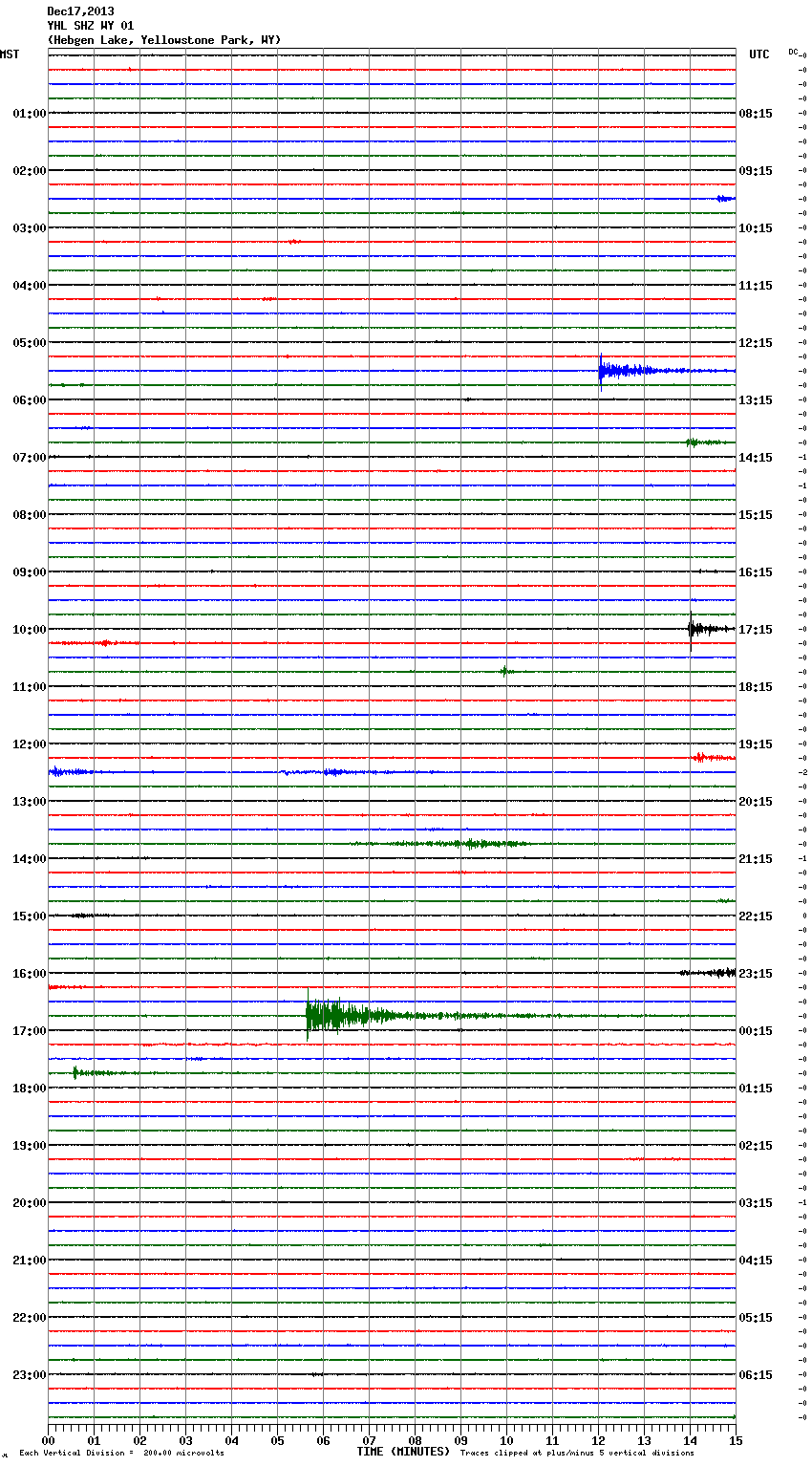Select the 21:00 MST row label
Viewport: 812px width, 1466px height.
click(30, 1261)
